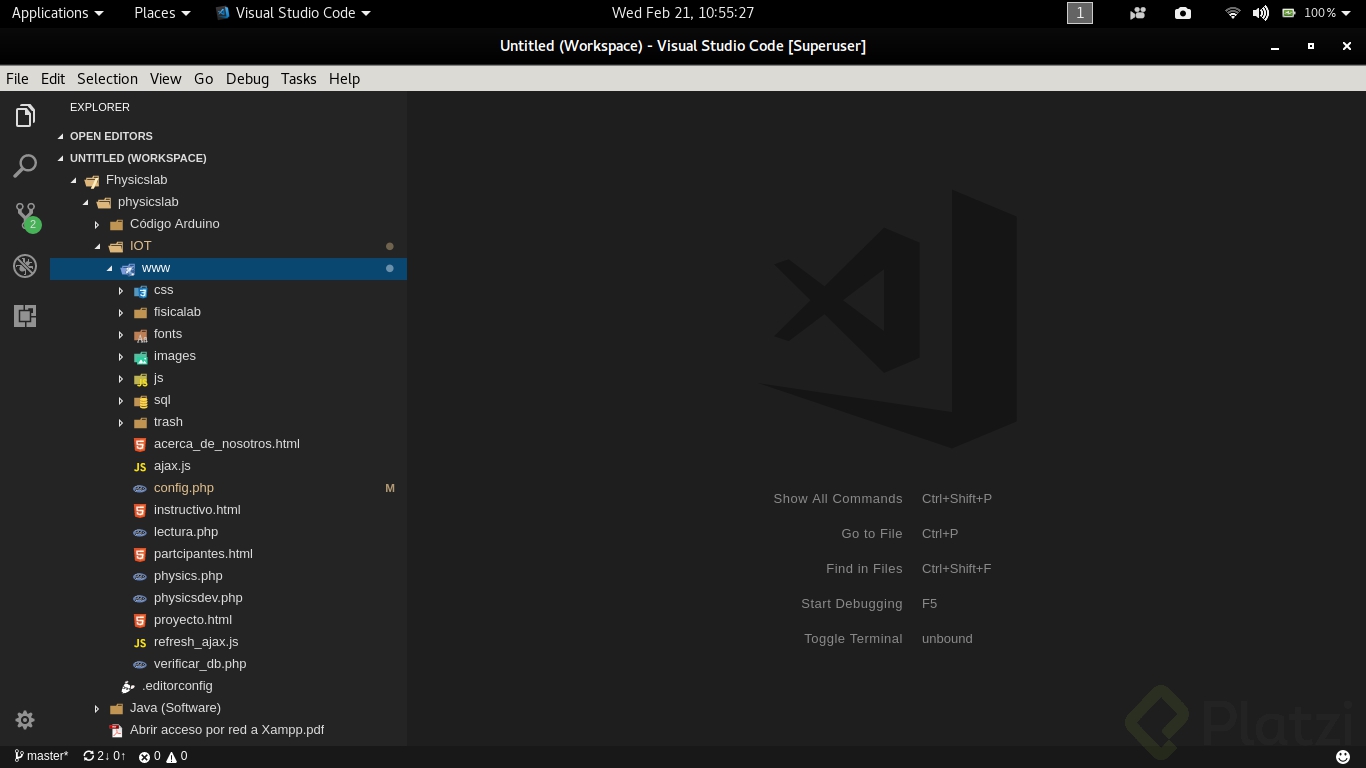
Task: Click the synchronize changes status item
Action: click(x=104, y=756)
